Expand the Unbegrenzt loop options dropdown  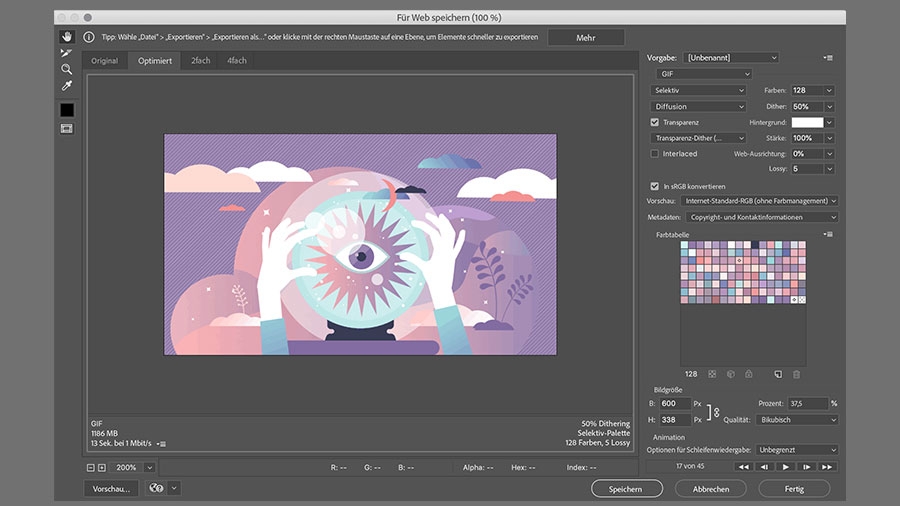click(796, 450)
